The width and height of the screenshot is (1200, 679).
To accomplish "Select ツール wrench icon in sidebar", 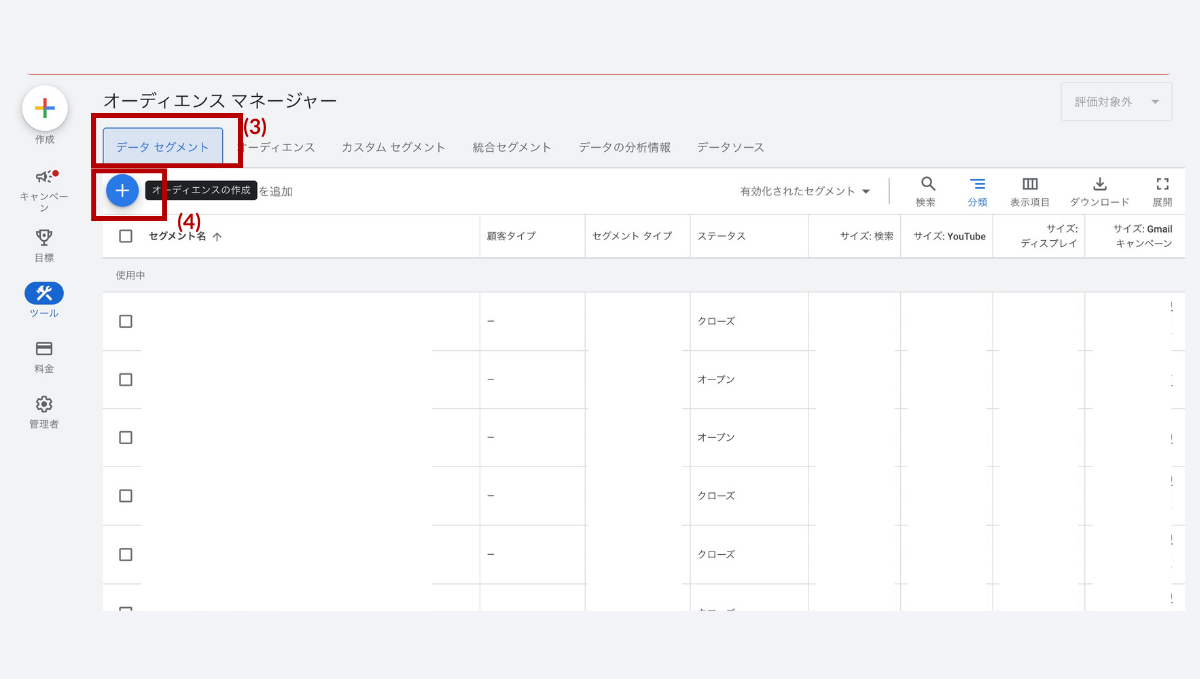I will (x=44, y=293).
